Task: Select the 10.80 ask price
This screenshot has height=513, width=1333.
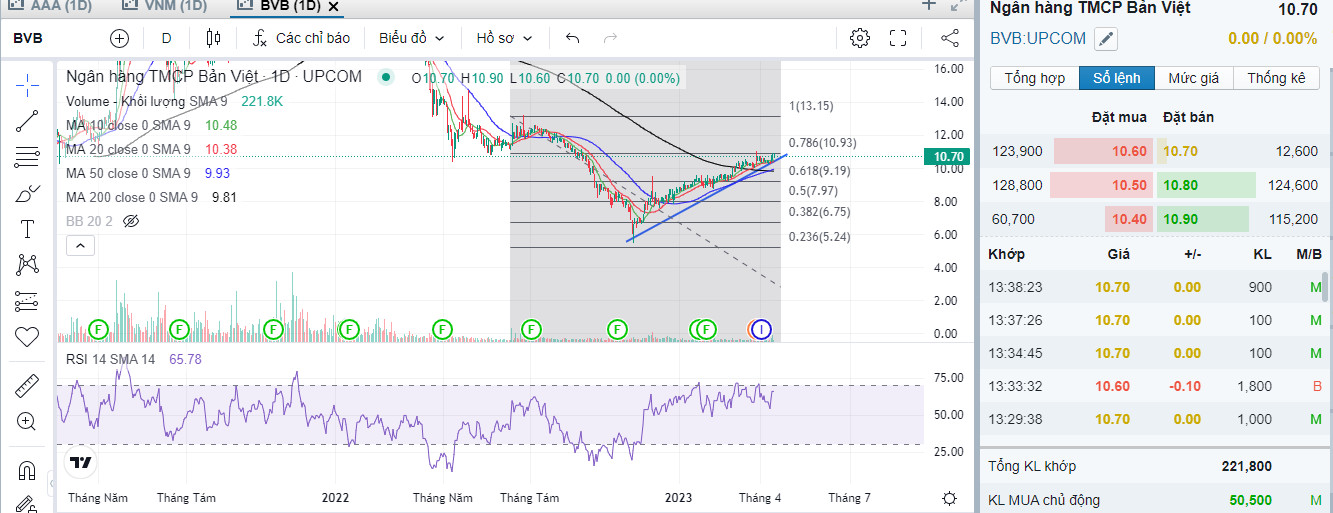Action: click(1181, 185)
